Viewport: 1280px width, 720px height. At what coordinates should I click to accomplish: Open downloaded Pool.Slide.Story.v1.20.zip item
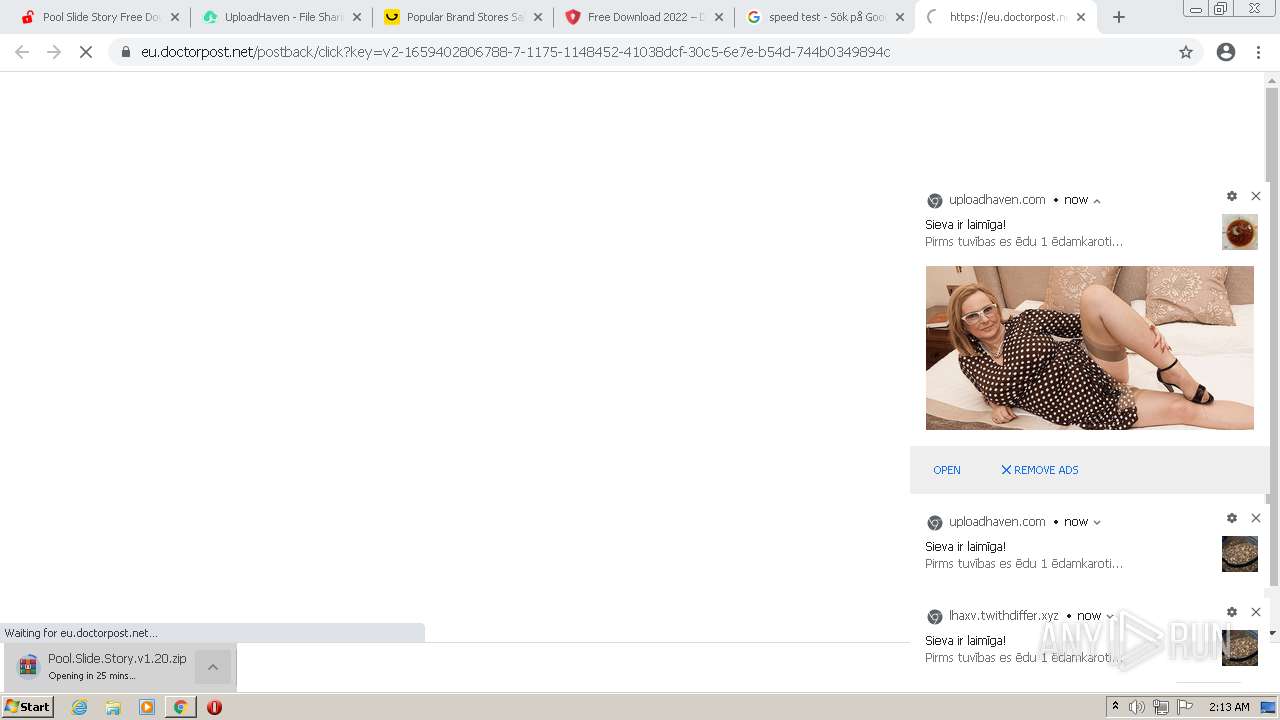(x=100, y=667)
